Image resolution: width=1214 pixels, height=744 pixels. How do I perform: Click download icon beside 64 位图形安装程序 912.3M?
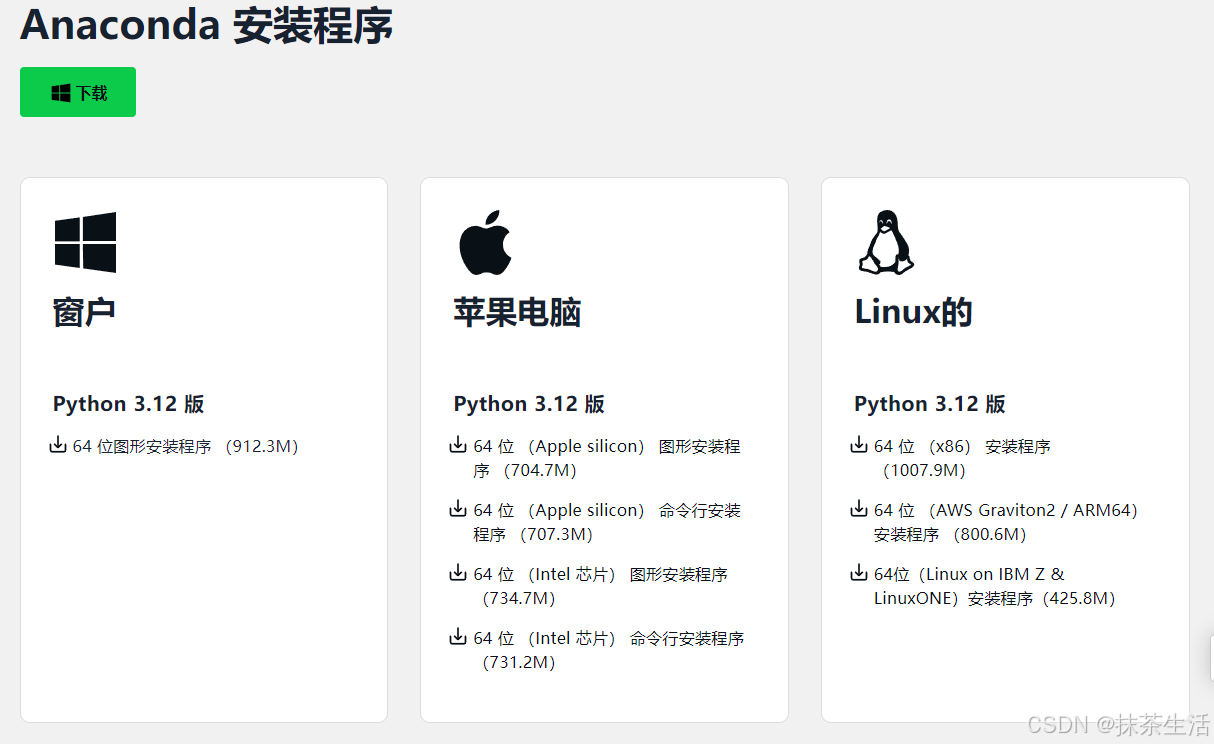(x=58, y=445)
